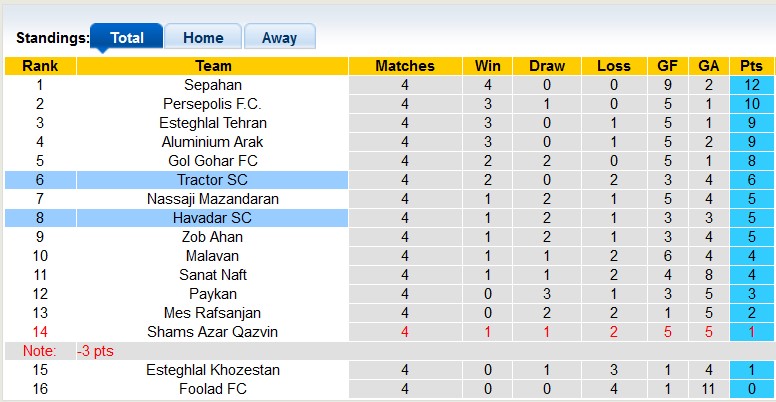Open Gol Gohar FC team page
Screen dimensions: 776x402
pos(212,161)
